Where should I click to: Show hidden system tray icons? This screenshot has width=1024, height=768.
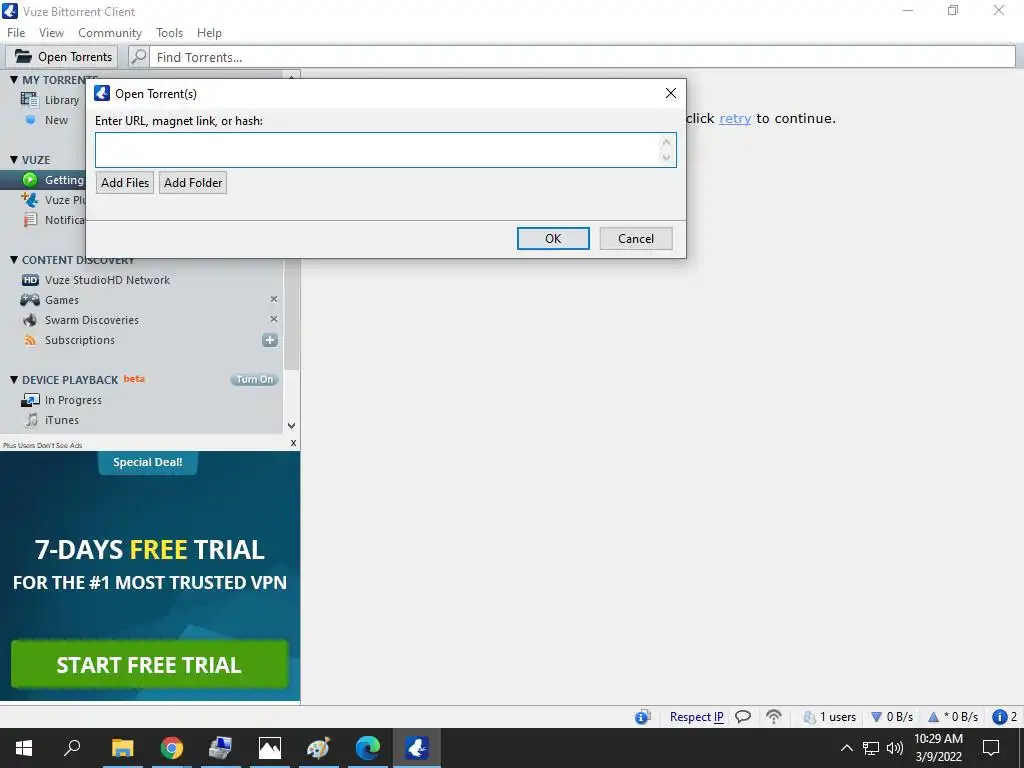[846, 748]
